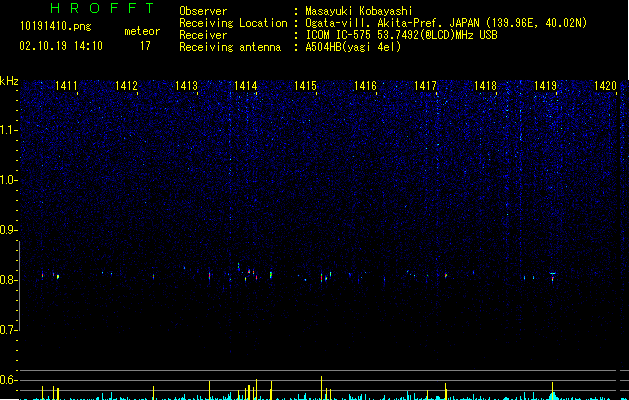Click the 1414 time axis marker
Viewport: 629px width, 400px height.
(246, 86)
